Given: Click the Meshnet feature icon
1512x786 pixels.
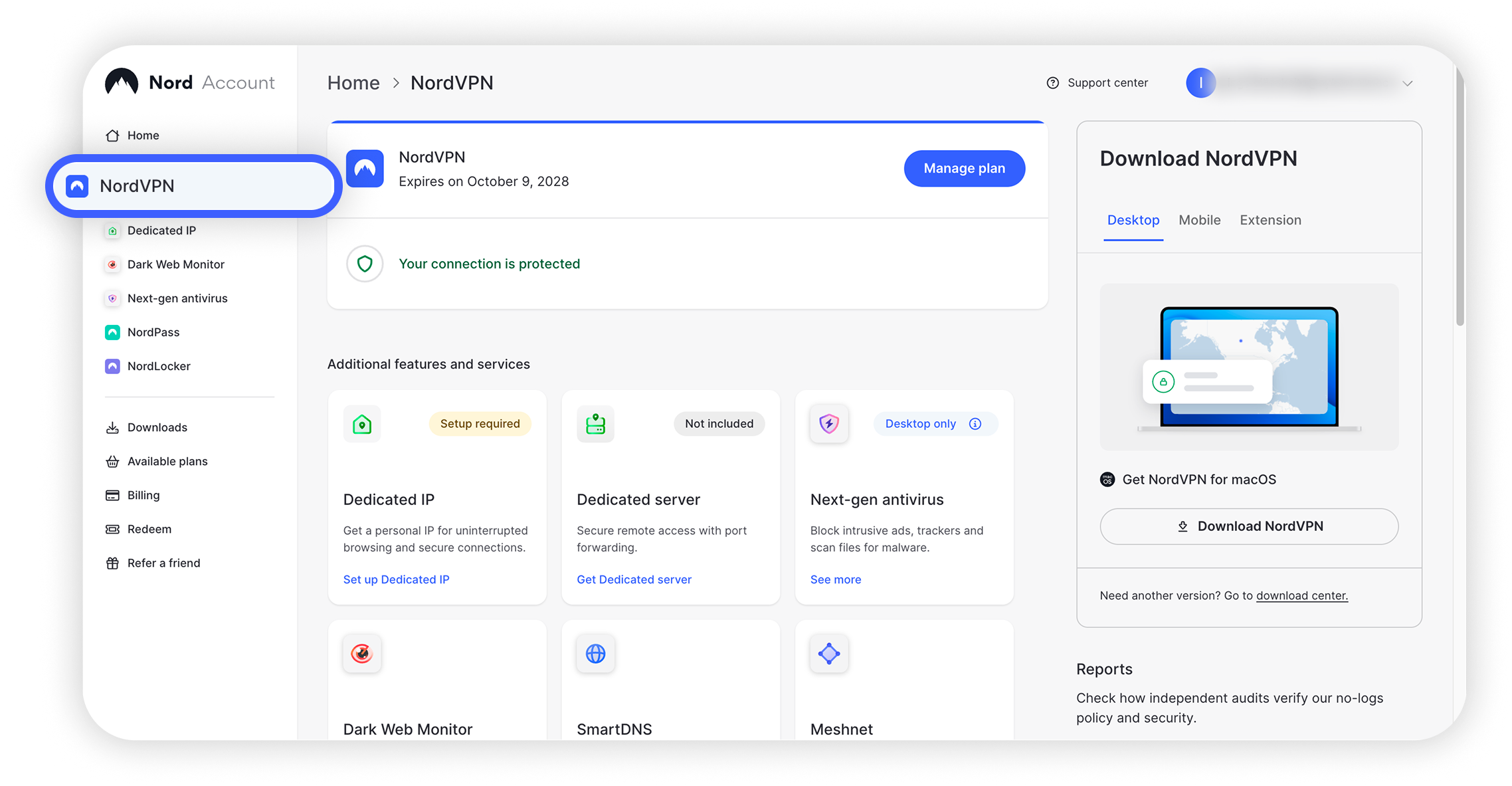Looking at the screenshot, I should [x=829, y=654].
